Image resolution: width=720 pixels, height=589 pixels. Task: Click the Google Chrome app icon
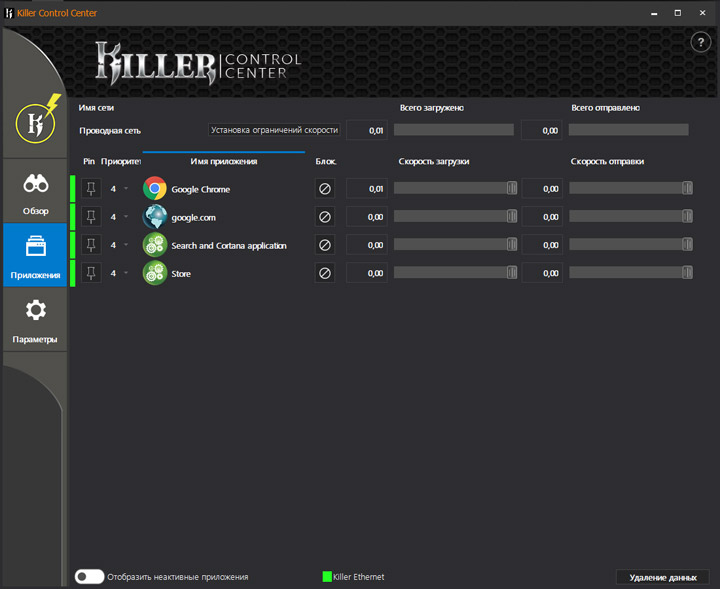(155, 188)
